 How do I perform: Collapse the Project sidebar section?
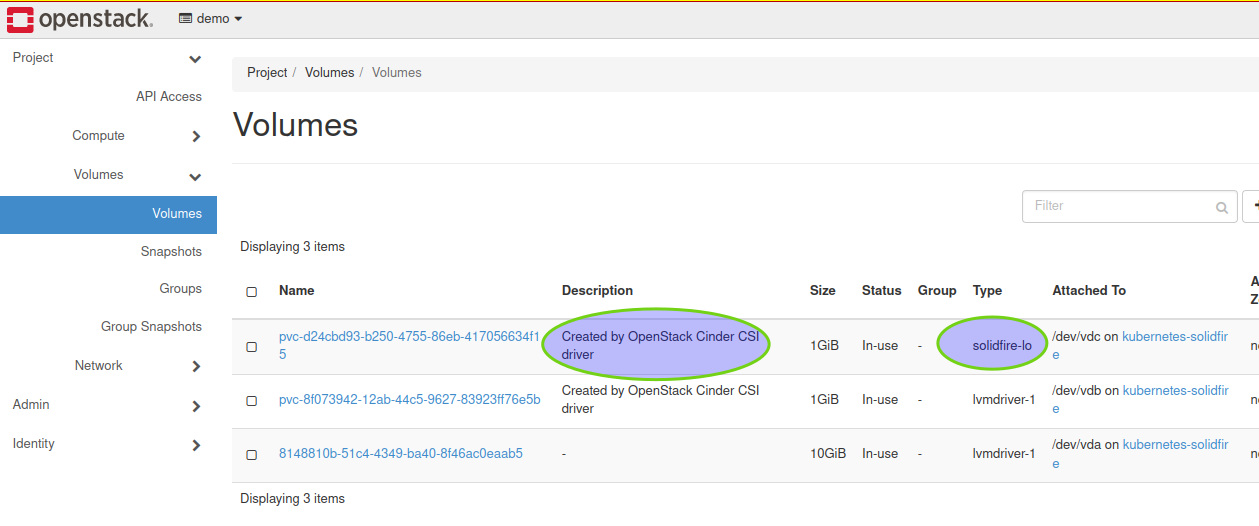point(196,59)
